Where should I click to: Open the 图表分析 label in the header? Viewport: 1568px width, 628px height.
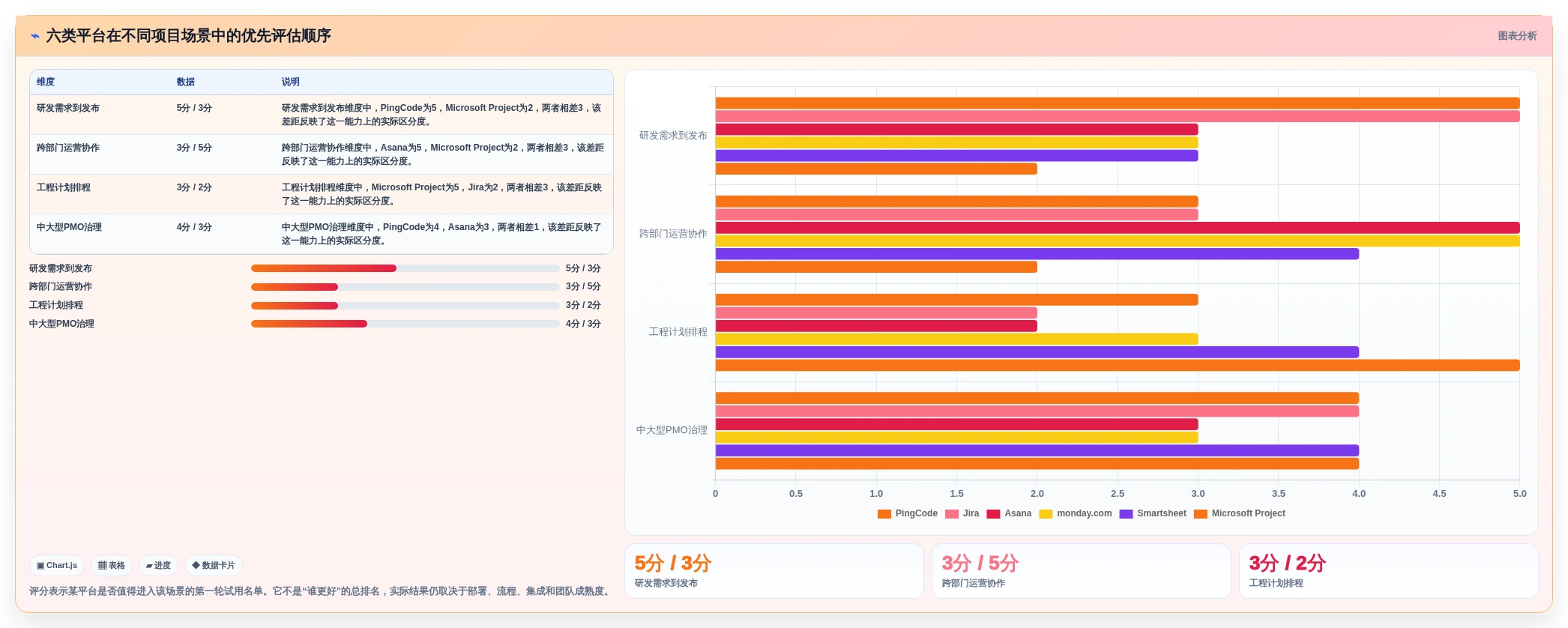1517,36
